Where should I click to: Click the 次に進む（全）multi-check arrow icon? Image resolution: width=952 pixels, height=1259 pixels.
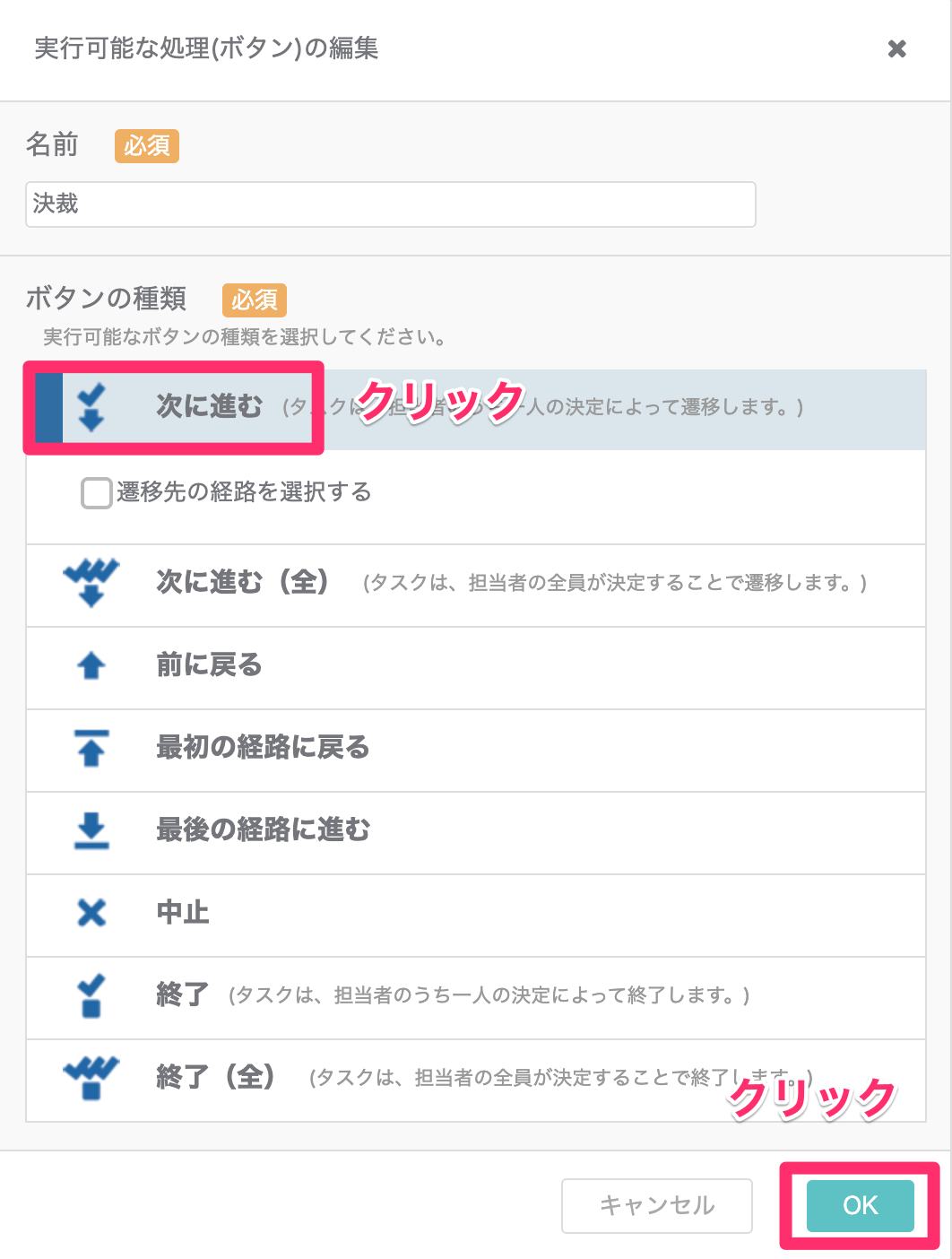91,583
